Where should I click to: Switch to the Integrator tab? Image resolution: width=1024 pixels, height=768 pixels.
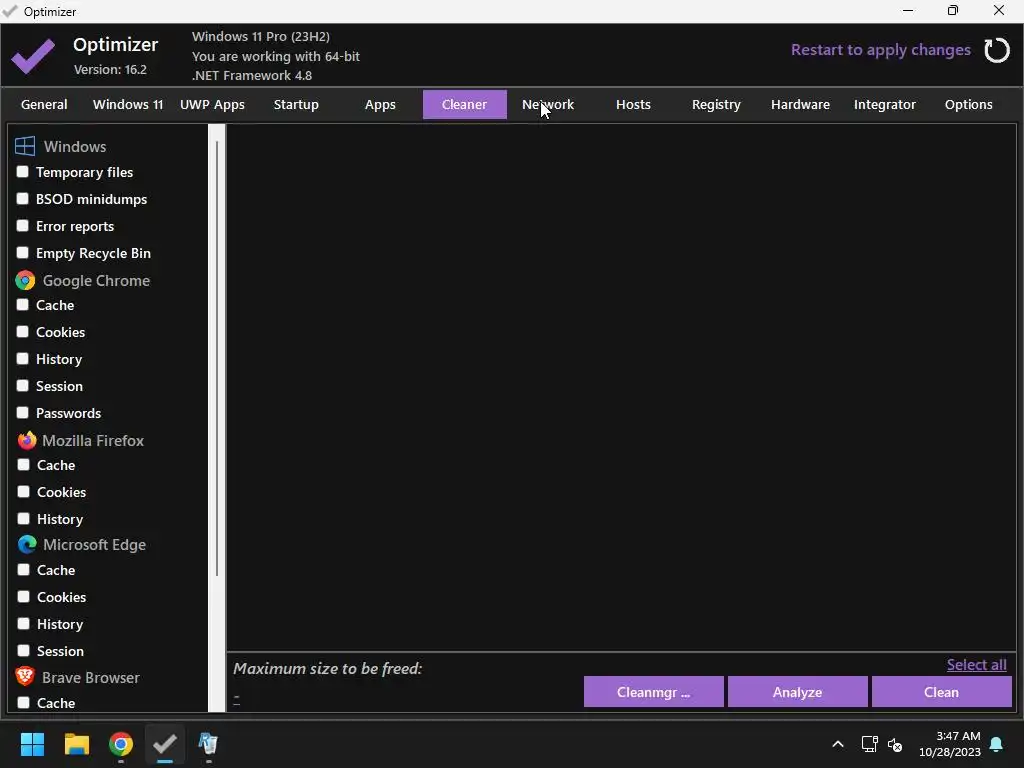point(885,104)
